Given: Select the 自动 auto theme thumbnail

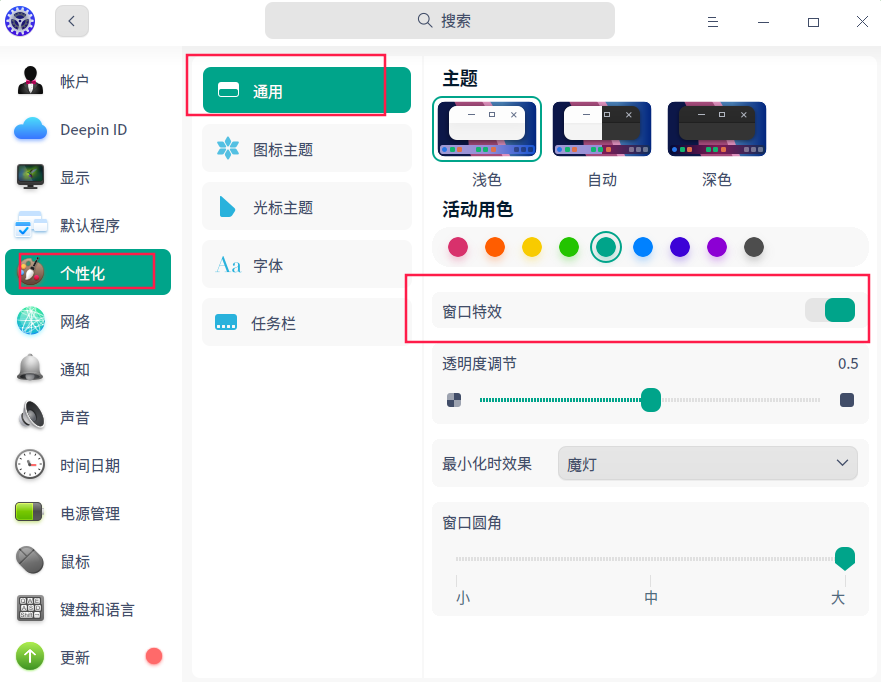Looking at the screenshot, I should [x=602, y=129].
